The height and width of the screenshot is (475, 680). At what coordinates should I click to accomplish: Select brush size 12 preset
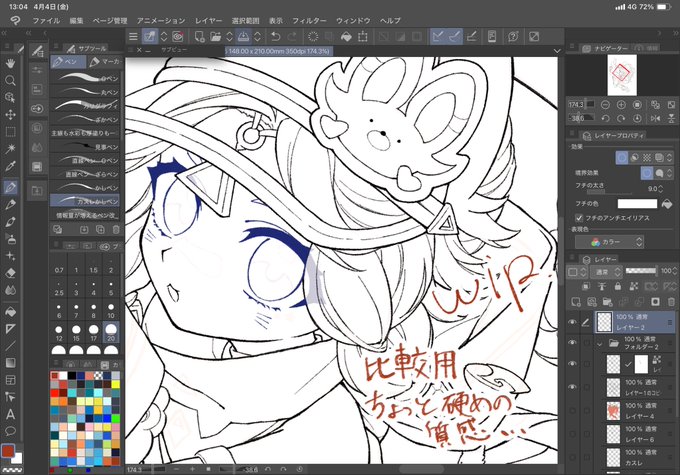click(x=59, y=332)
